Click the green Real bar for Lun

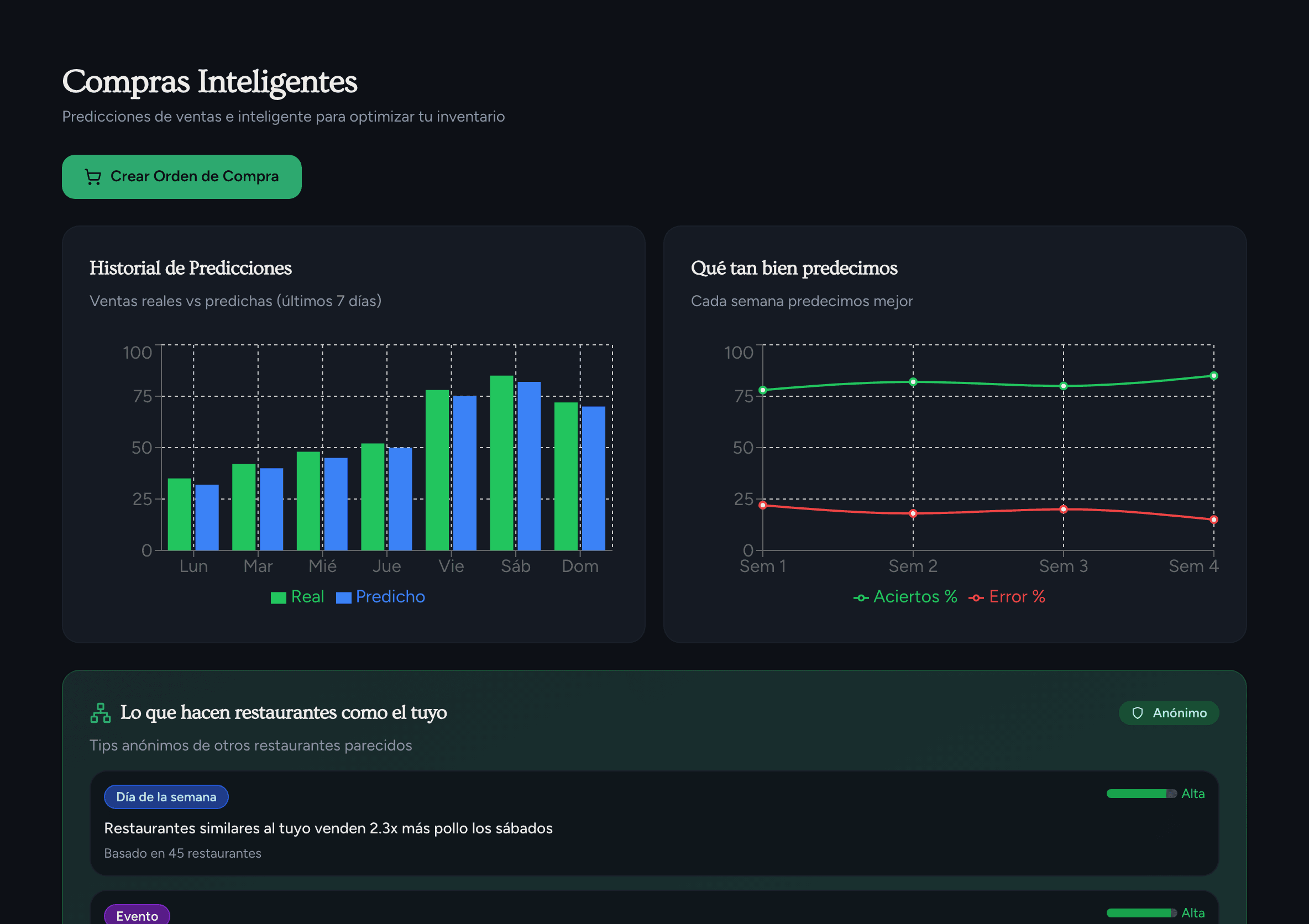(x=180, y=514)
